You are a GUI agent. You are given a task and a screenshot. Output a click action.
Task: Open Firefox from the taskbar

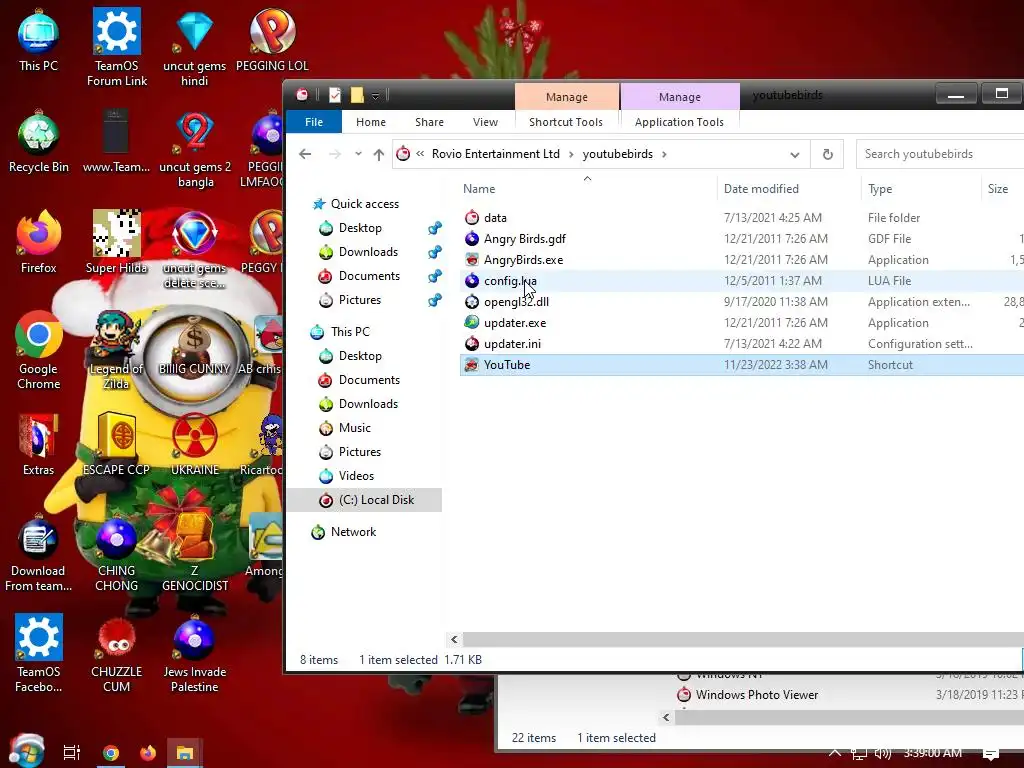click(x=148, y=753)
